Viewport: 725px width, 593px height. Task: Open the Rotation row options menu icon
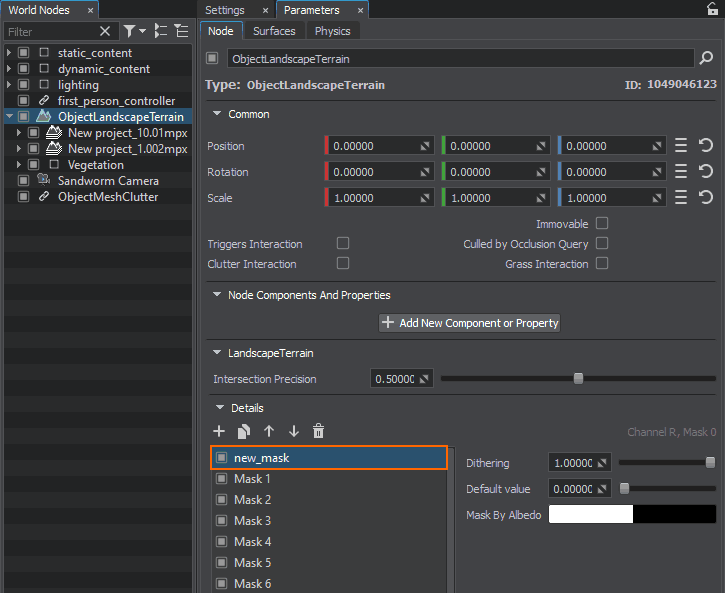pos(682,172)
